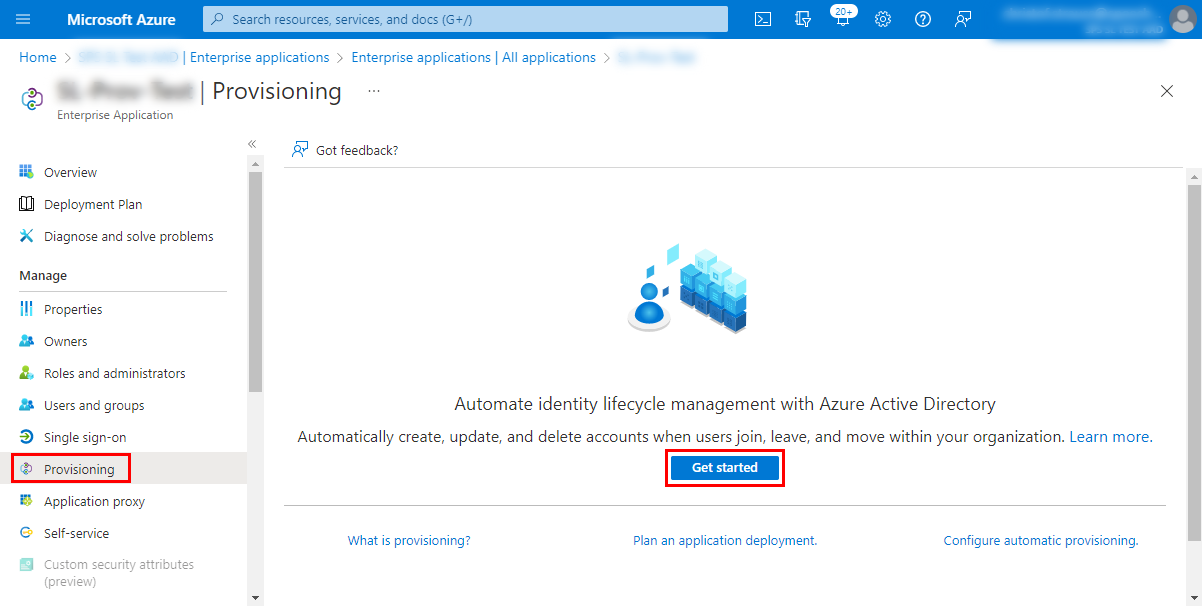Image resolution: width=1202 pixels, height=606 pixels.
Task: Click the Got feedback person icon
Action: click(300, 150)
